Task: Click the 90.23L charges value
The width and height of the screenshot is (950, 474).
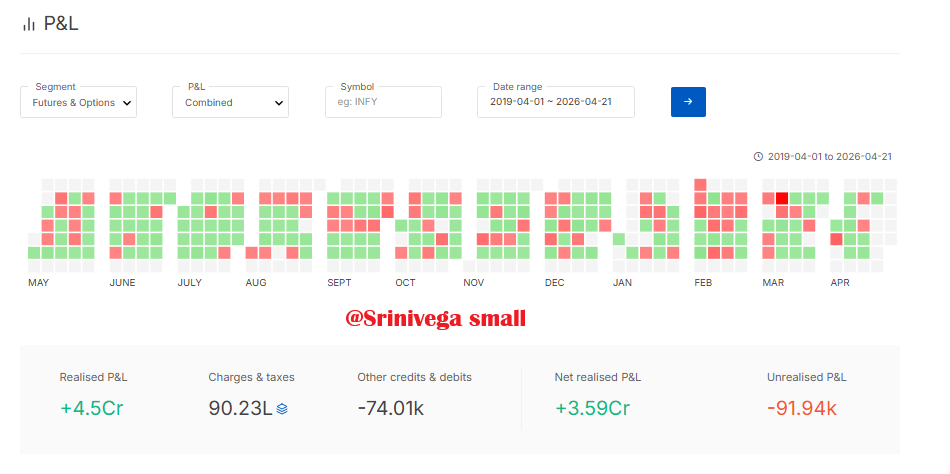Action: 241,409
